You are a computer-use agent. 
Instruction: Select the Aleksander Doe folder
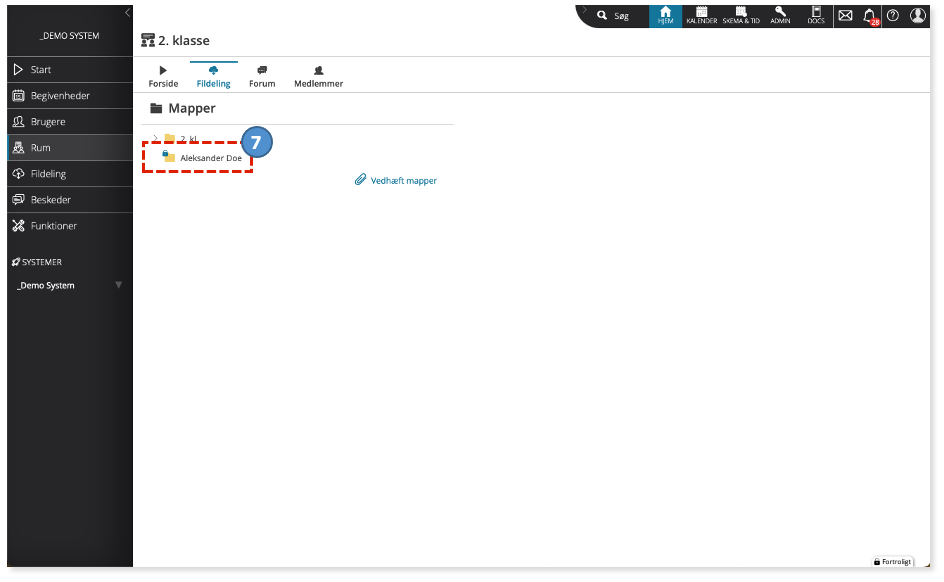pos(202,158)
